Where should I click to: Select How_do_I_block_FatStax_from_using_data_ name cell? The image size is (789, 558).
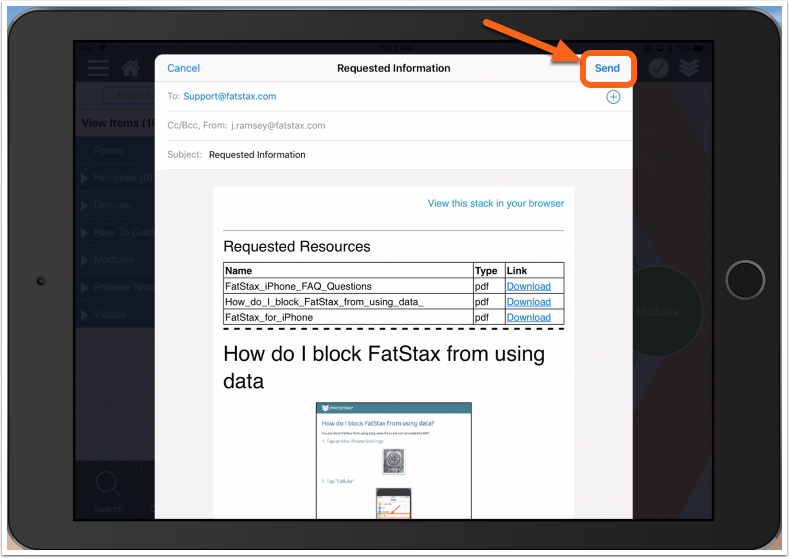(x=348, y=302)
